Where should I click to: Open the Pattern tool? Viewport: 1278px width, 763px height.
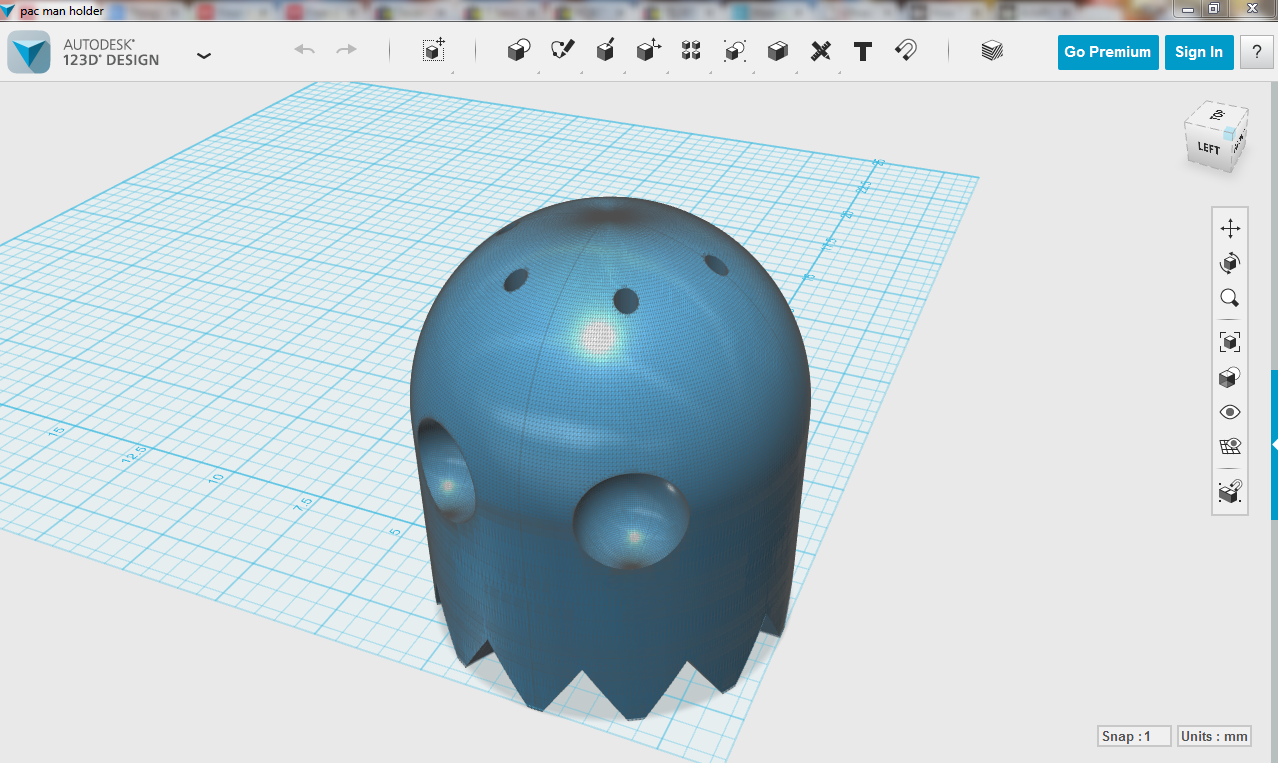point(691,51)
